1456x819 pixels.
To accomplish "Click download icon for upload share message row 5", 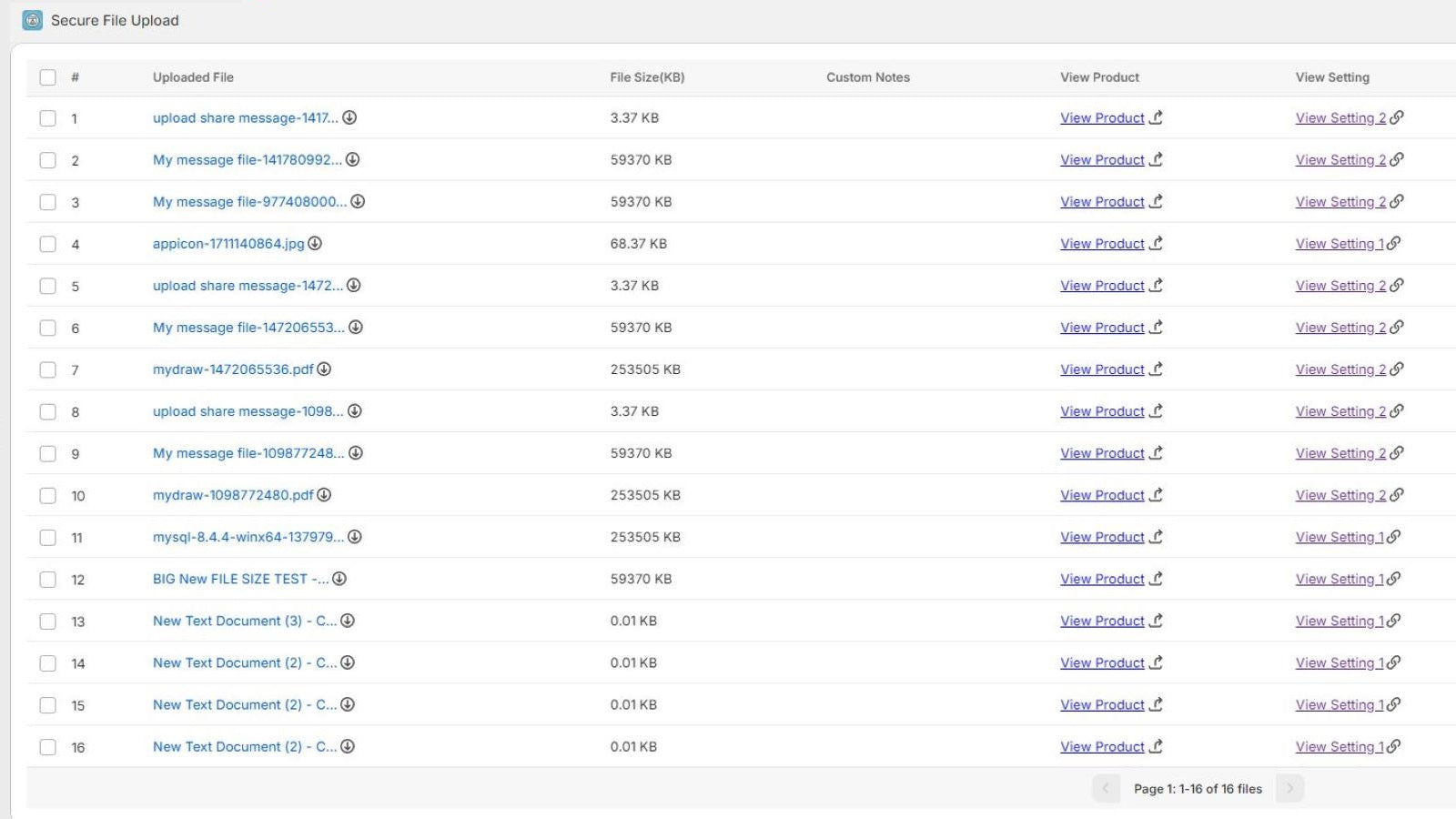I will click(353, 285).
